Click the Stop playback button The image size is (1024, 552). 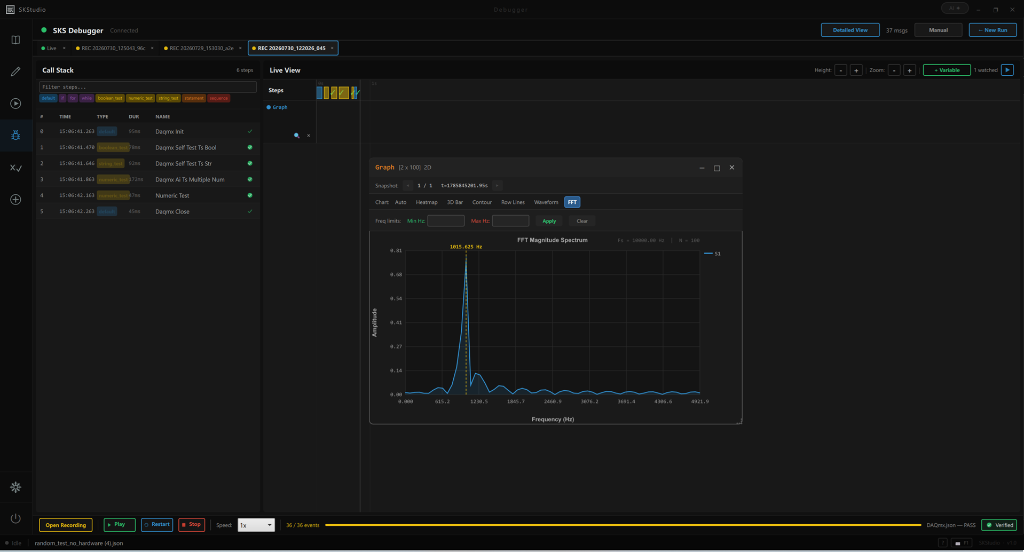click(191, 525)
